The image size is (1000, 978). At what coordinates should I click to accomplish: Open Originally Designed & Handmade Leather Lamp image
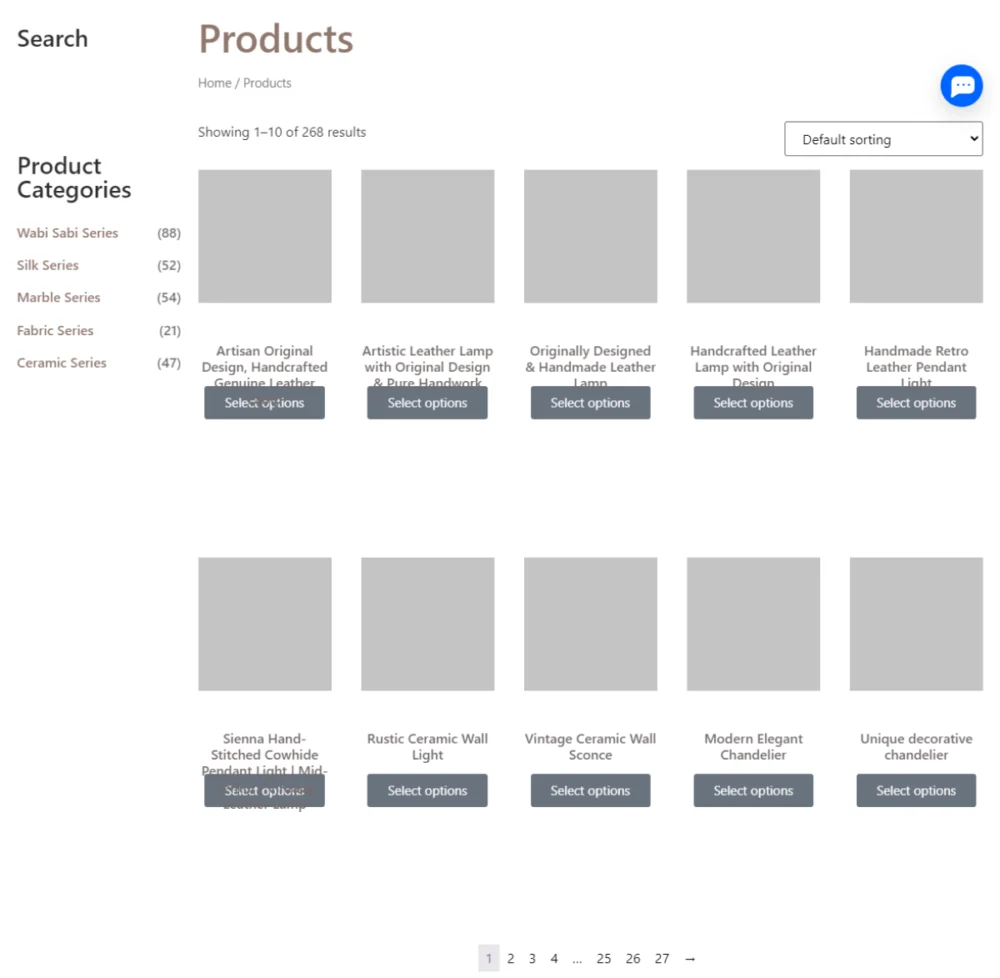coord(591,236)
